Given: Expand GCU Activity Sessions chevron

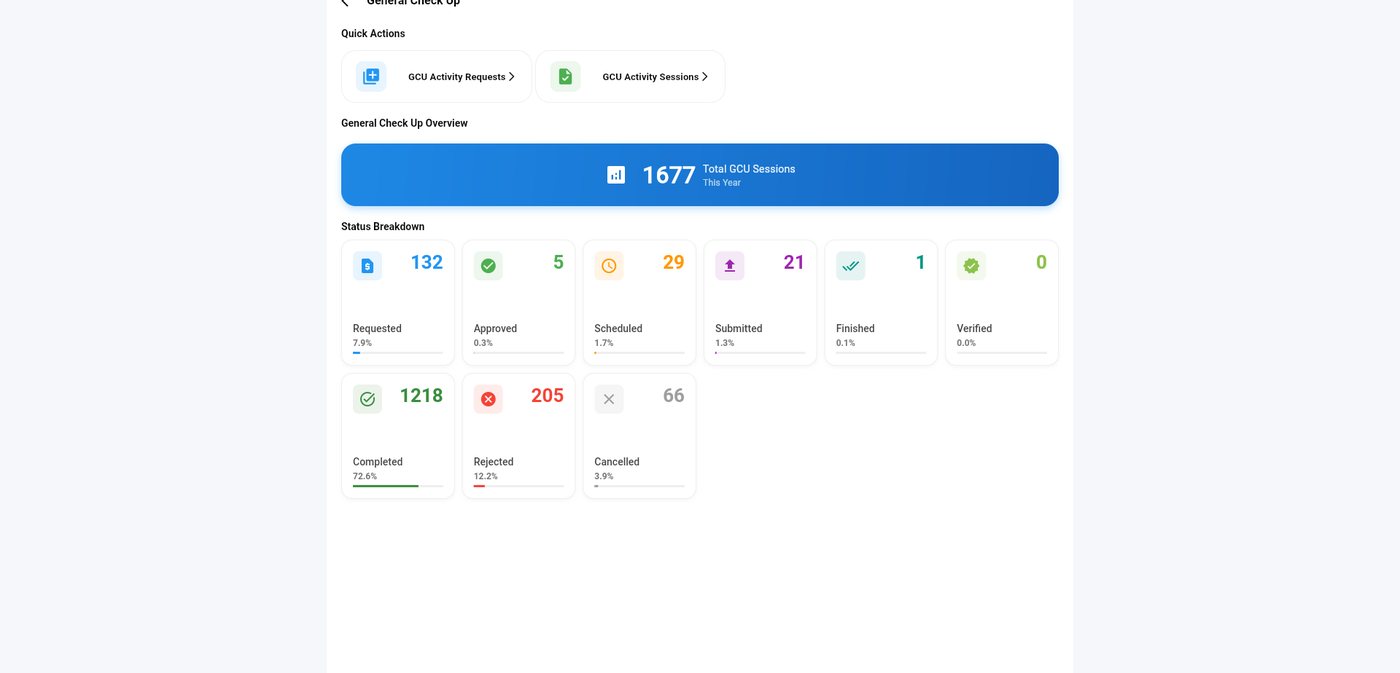Looking at the screenshot, I should tap(705, 76).
